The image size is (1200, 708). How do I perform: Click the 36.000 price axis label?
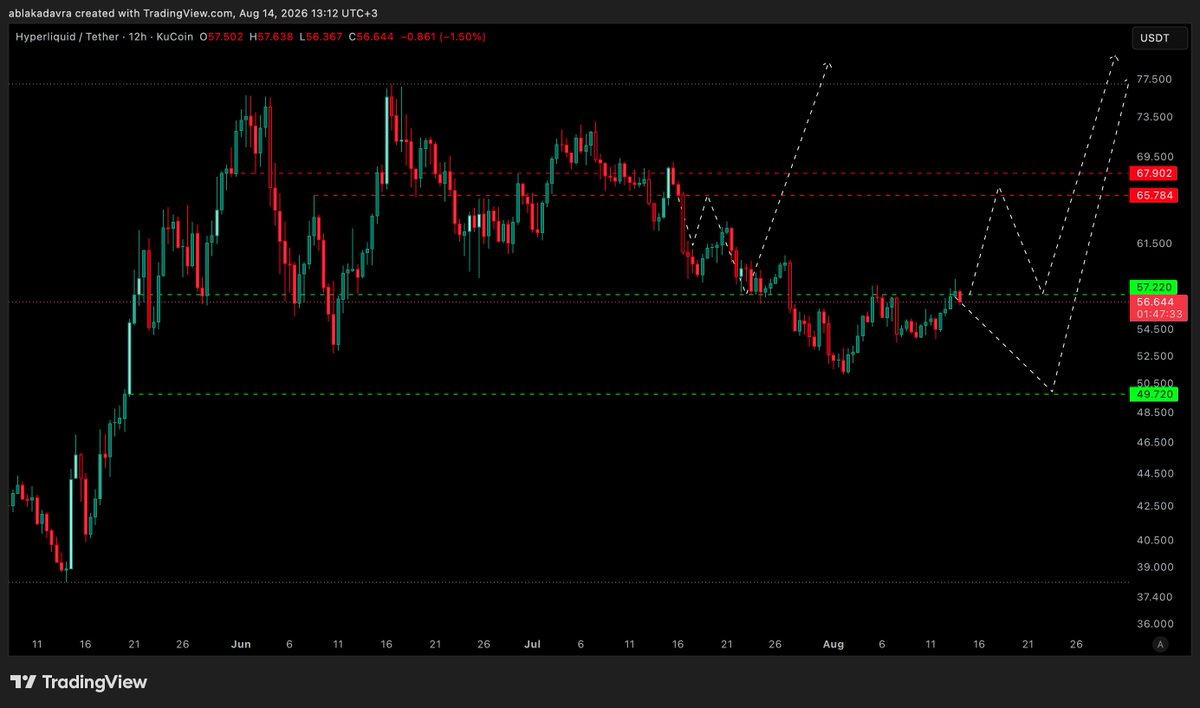coord(1153,624)
